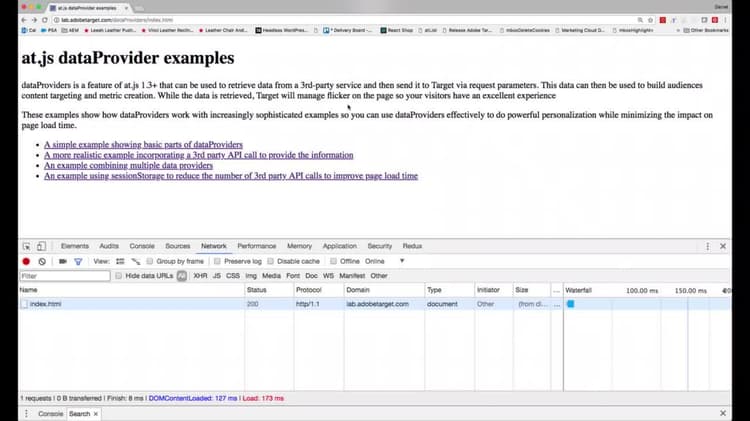Screen dimensions: 750x421
Task: Show the network overview view icon
Action: click(x=136, y=262)
